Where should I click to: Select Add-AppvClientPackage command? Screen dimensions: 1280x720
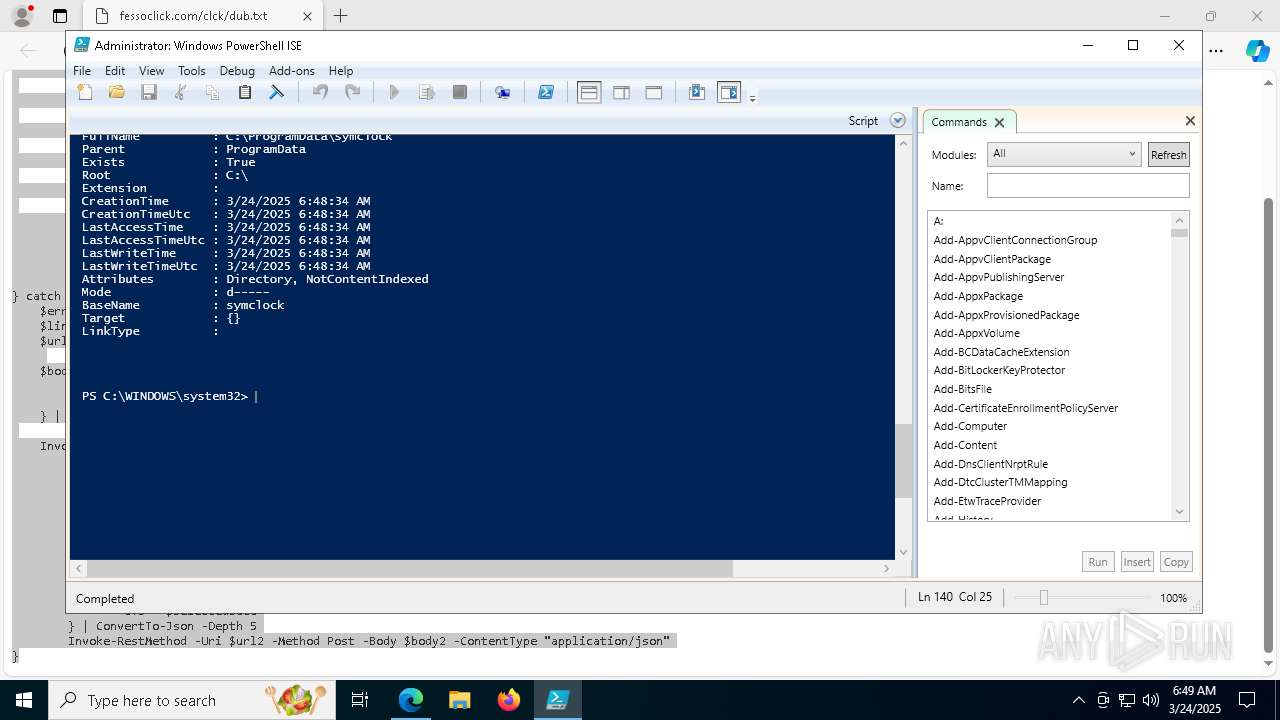point(992,259)
